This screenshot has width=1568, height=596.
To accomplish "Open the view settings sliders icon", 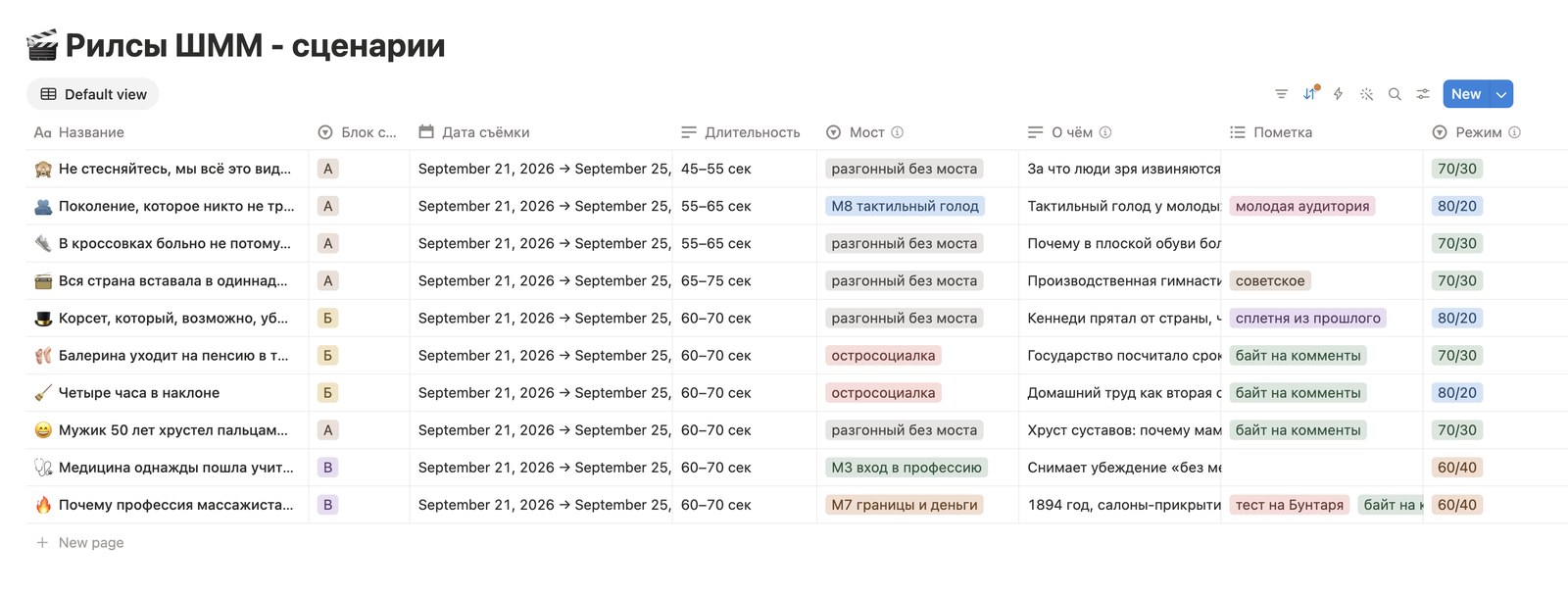I will tap(1423, 94).
